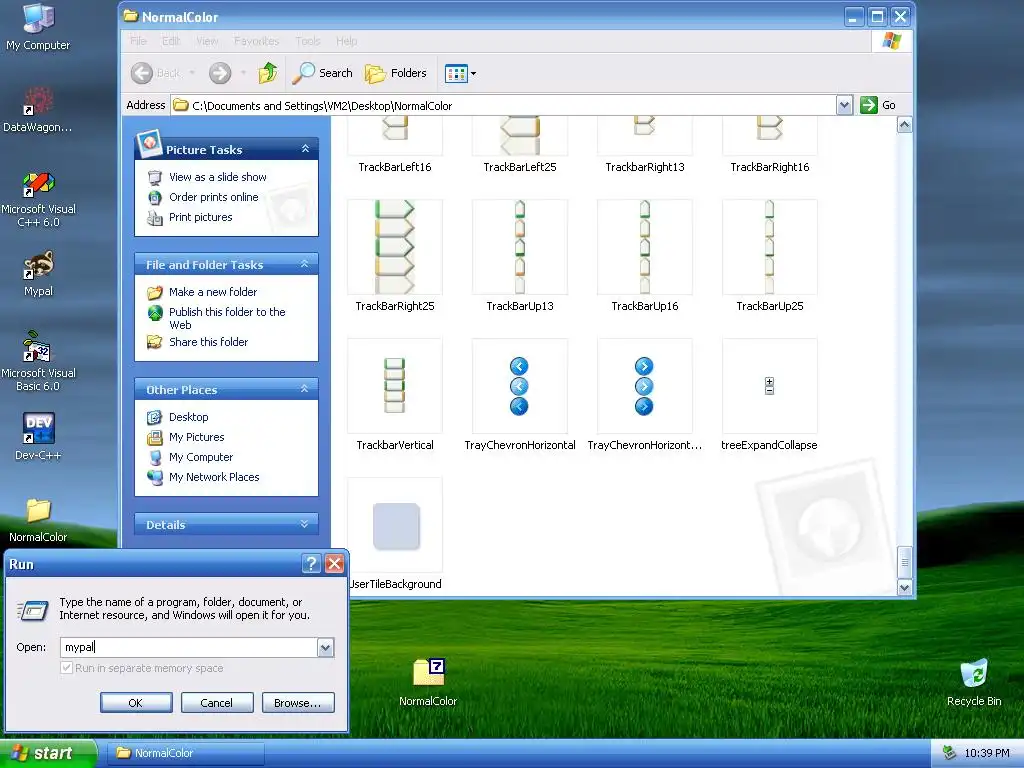Click the TrackbarRight13 file name
The width and height of the screenshot is (1024, 768).
(645, 167)
